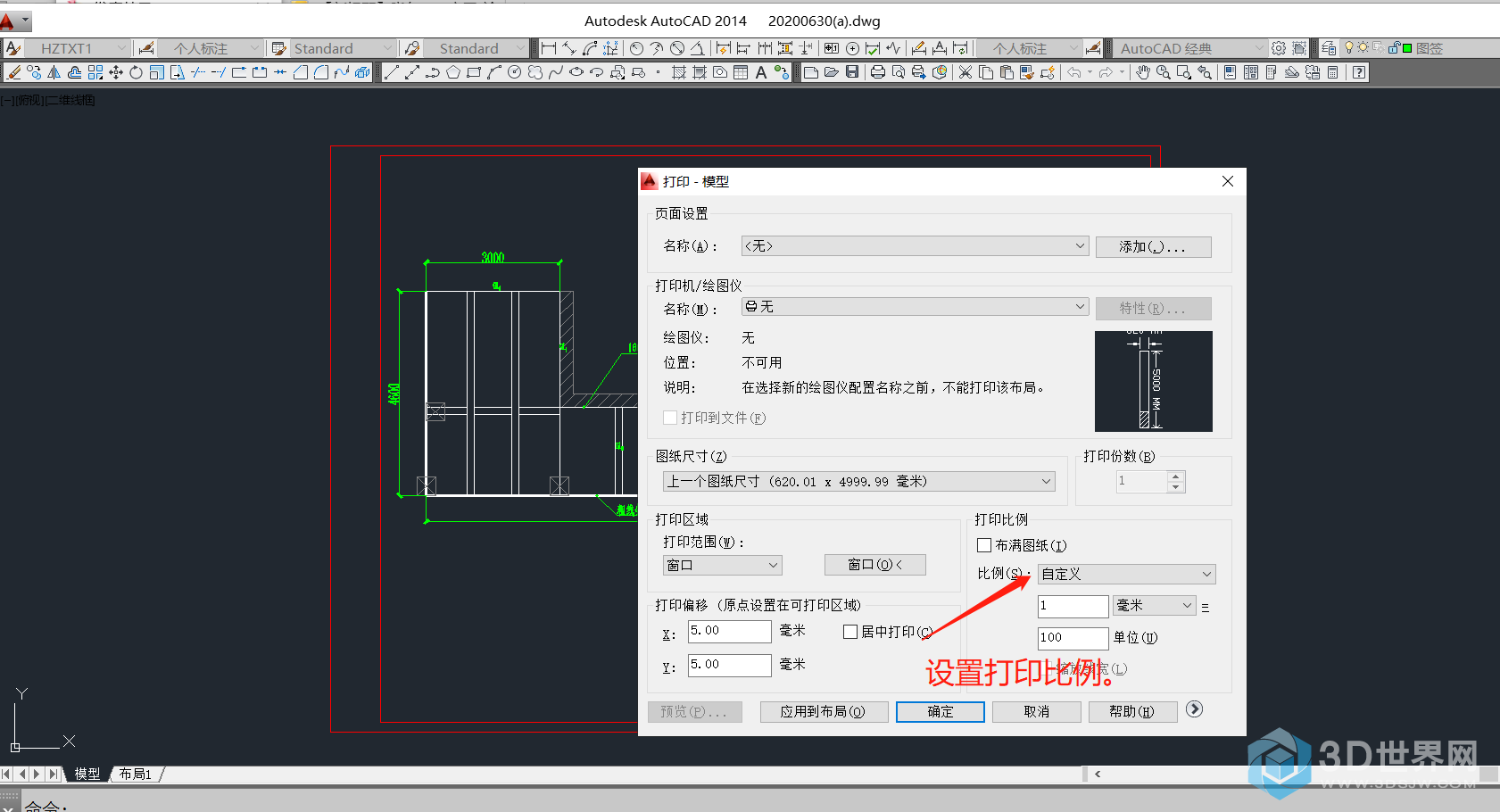This screenshot has height=812, width=1500.
Task: Click the Cut scissors icon
Action: [x=965, y=72]
